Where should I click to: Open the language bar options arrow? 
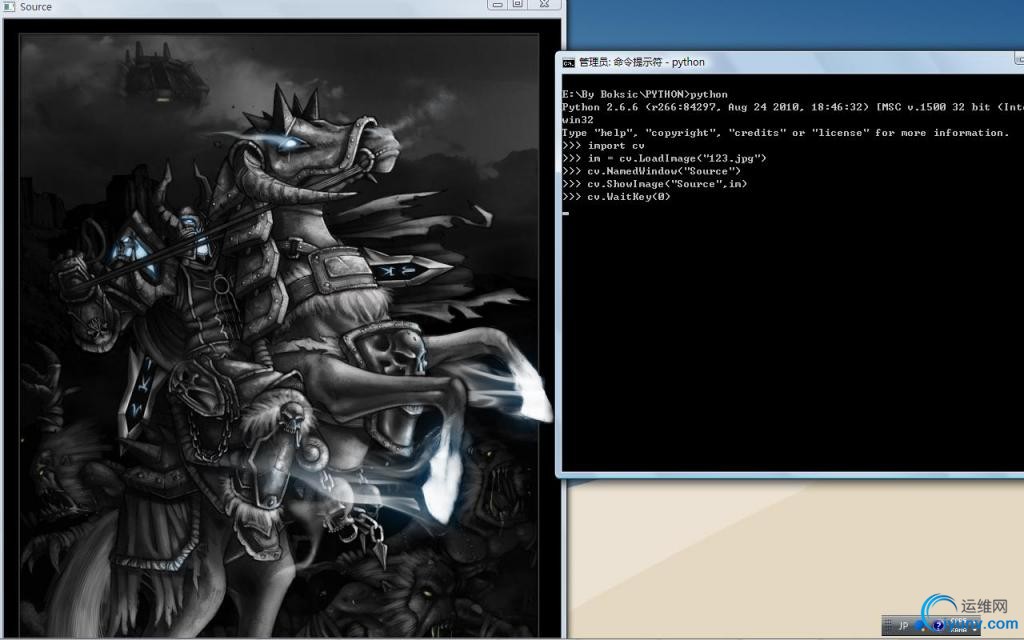click(x=974, y=630)
